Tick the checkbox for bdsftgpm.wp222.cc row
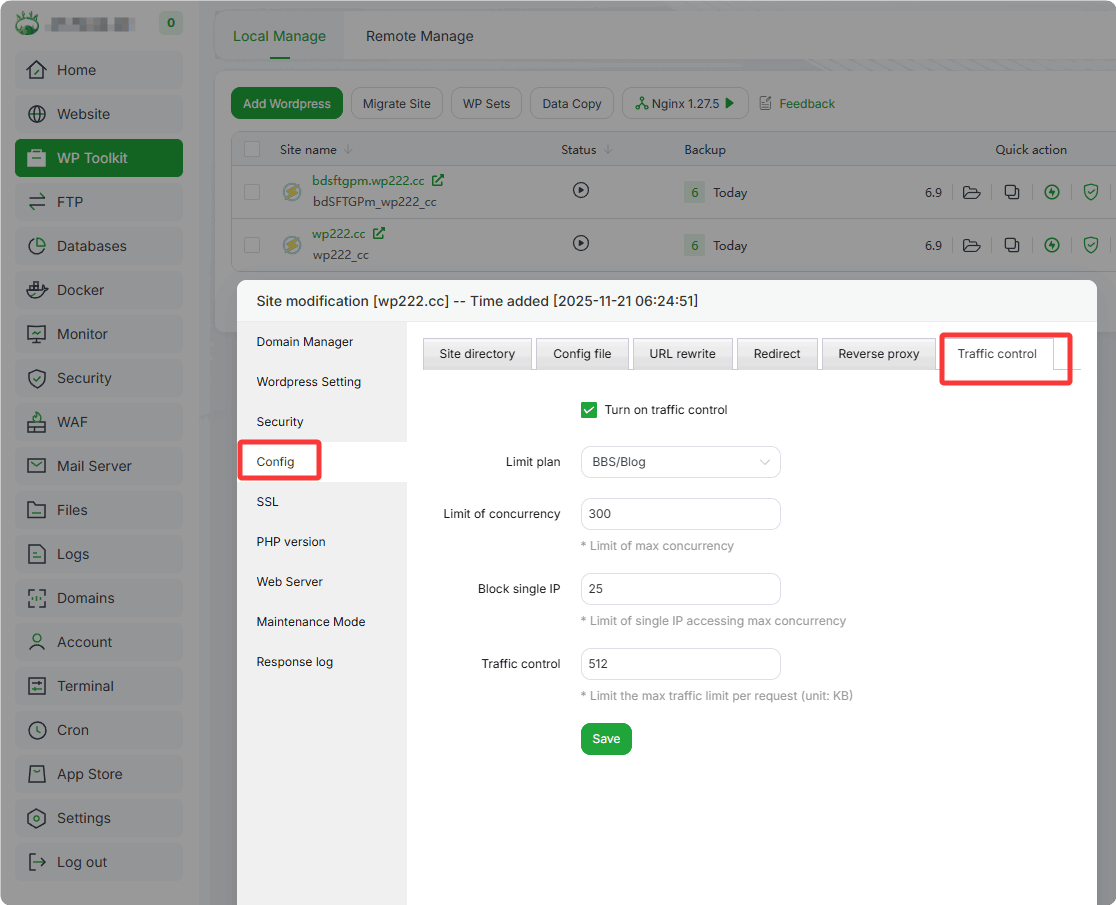 click(x=252, y=192)
